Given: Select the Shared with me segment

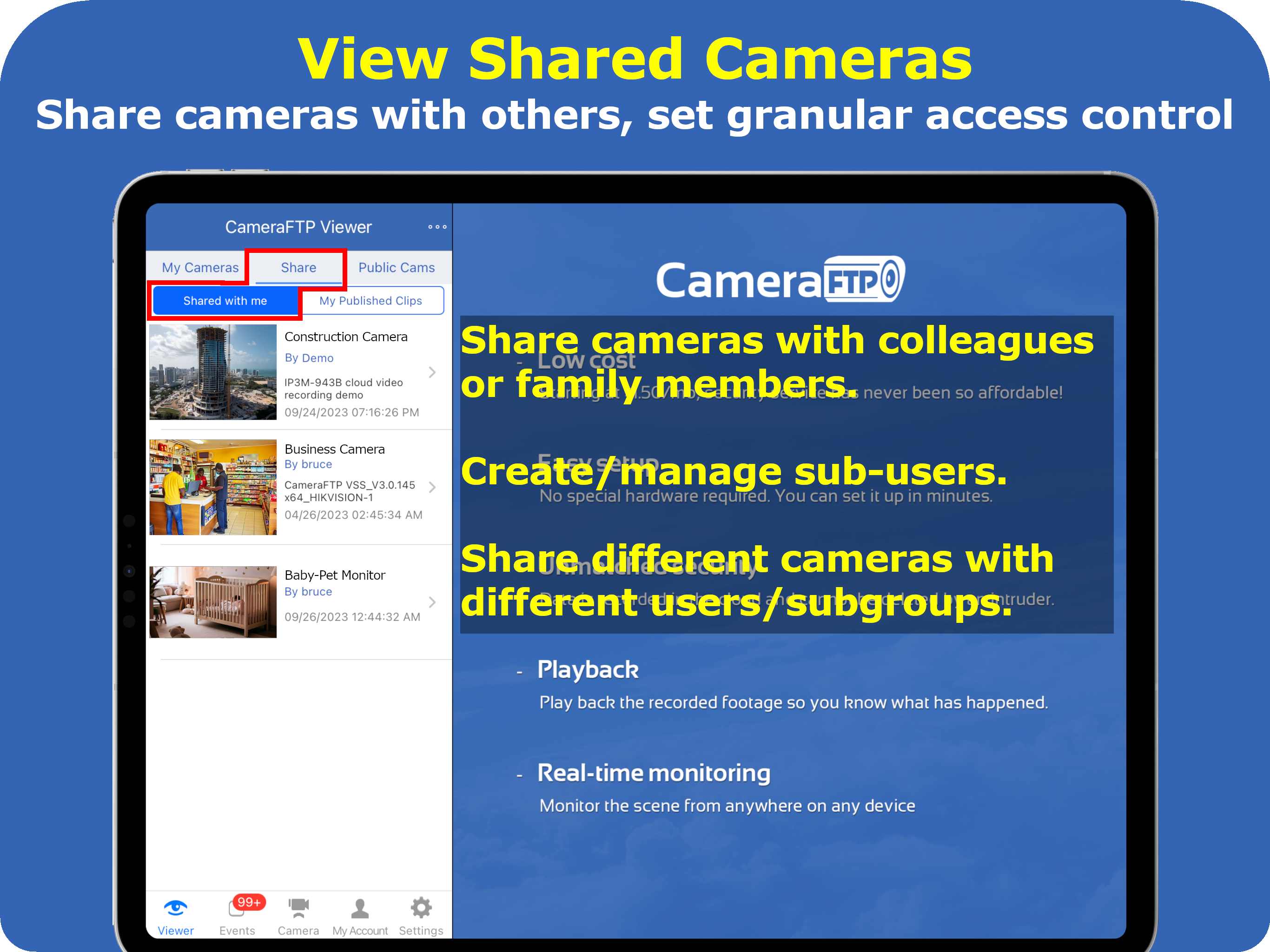Looking at the screenshot, I should click(x=225, y=301).
